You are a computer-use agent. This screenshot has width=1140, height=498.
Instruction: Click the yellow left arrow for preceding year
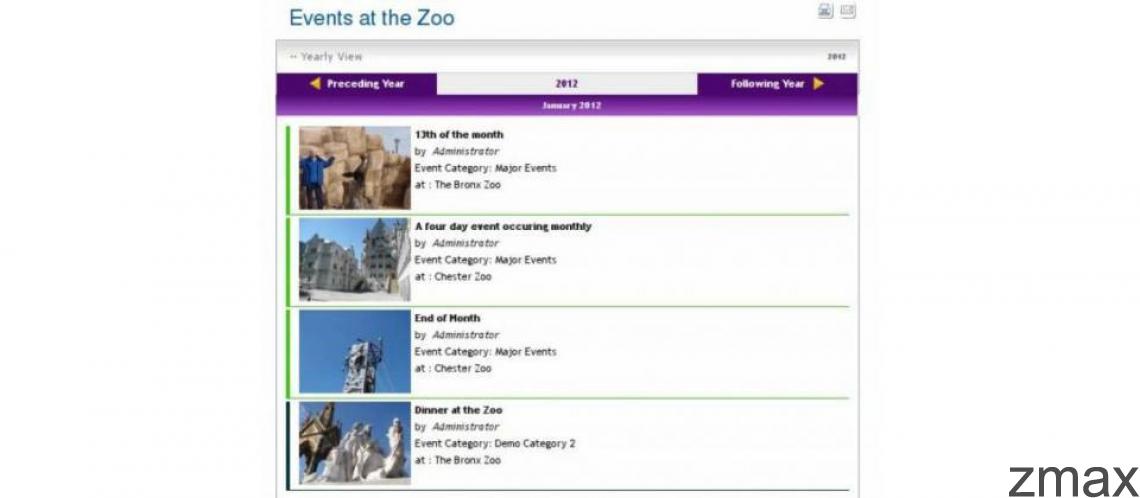(315, 84)
